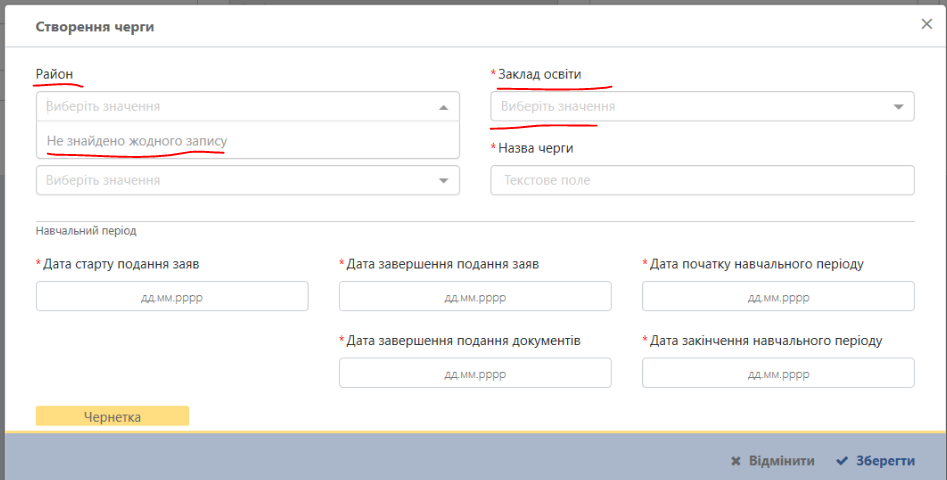Open the dropdown arrow left of Назва черги

pyautogui.click(x=444, y=181)
